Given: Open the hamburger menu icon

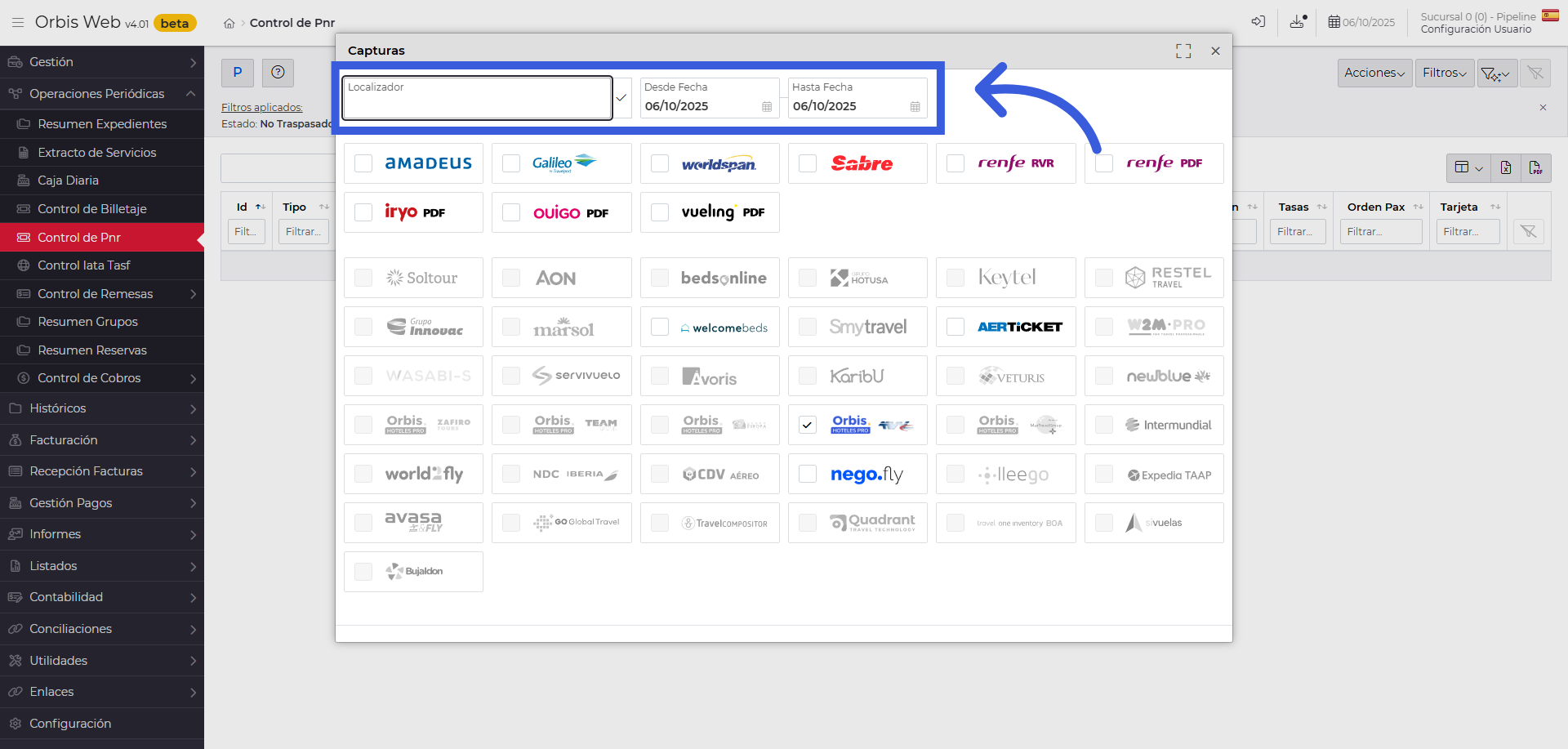Looking at the screenshot, I should 18,23.
